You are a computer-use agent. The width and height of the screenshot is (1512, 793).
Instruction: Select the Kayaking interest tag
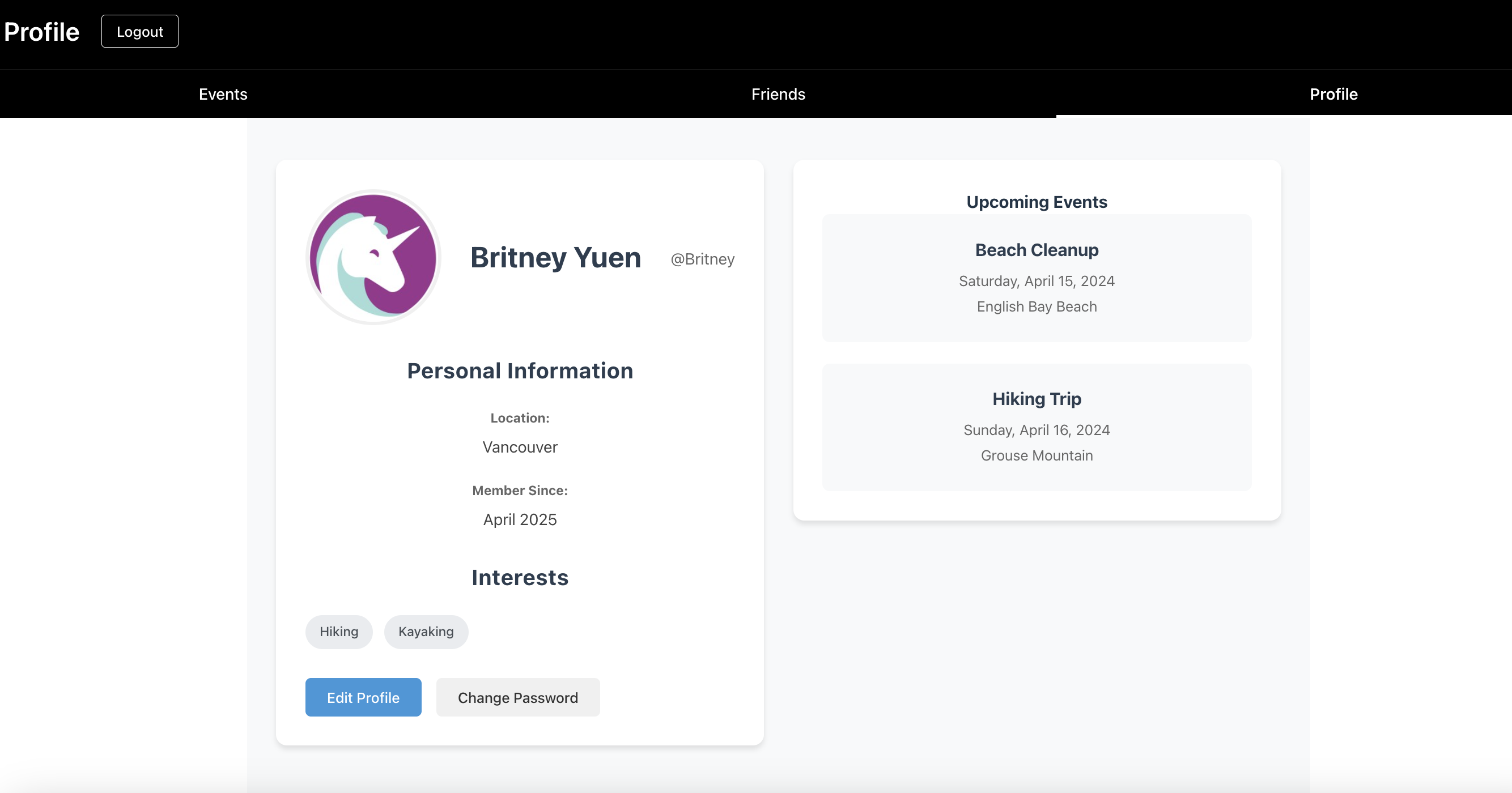click(426, 632)
